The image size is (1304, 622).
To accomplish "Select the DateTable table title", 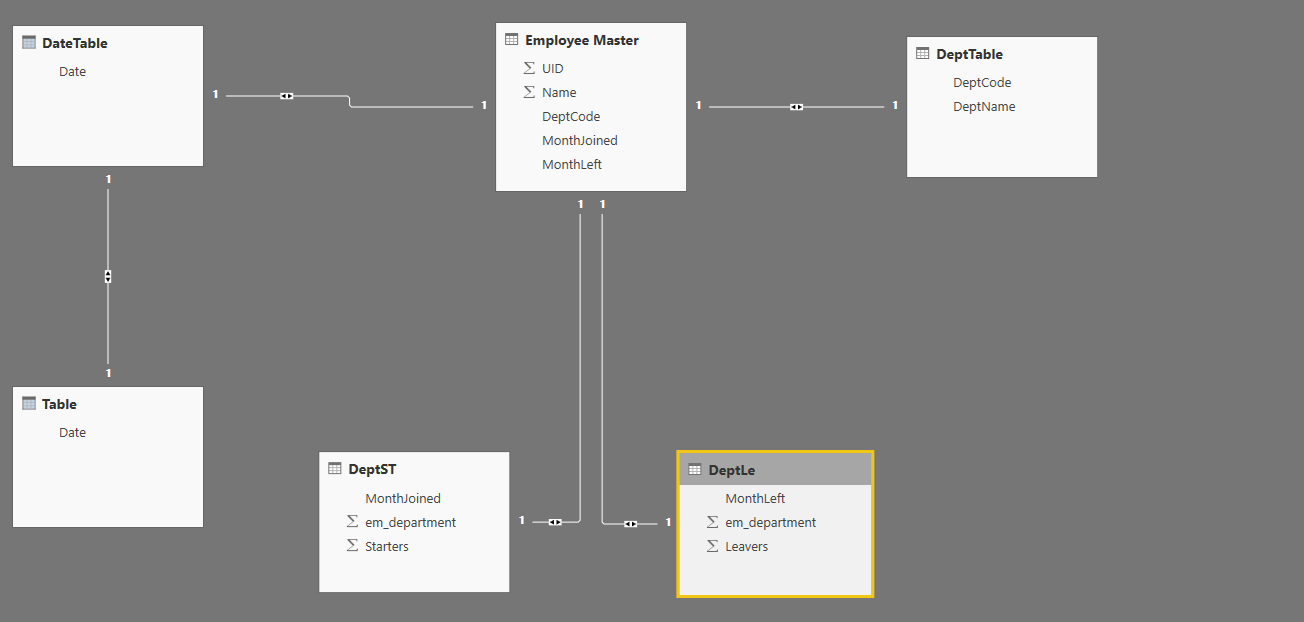I will (75, 43).
